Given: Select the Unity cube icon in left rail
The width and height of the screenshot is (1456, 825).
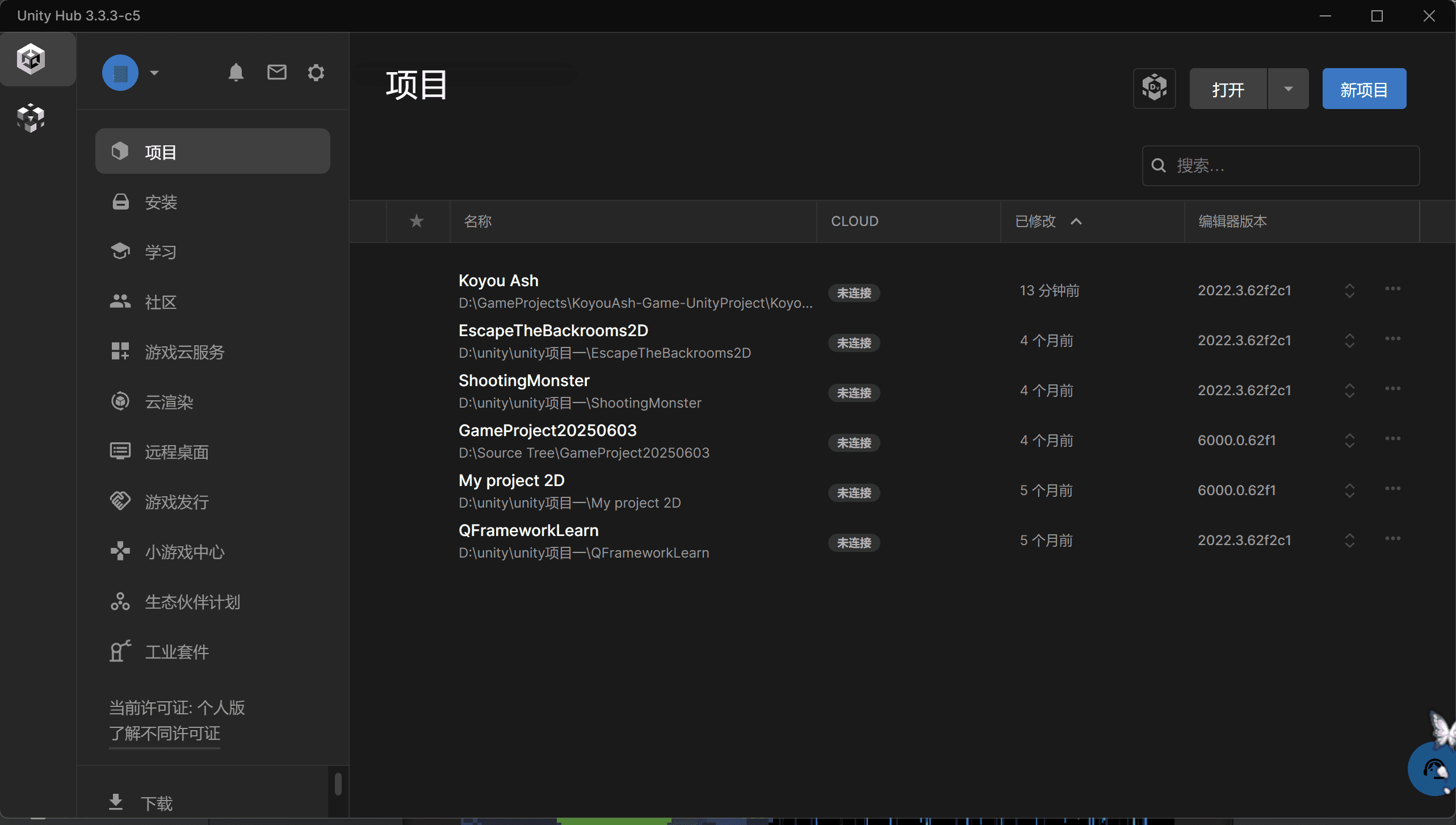Looking at the screenshot, I should click(31, 58).
